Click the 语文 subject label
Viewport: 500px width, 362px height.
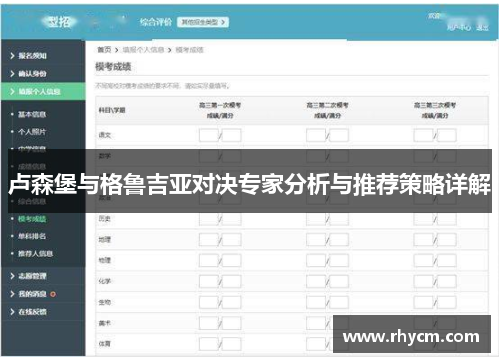coord(105,135)
